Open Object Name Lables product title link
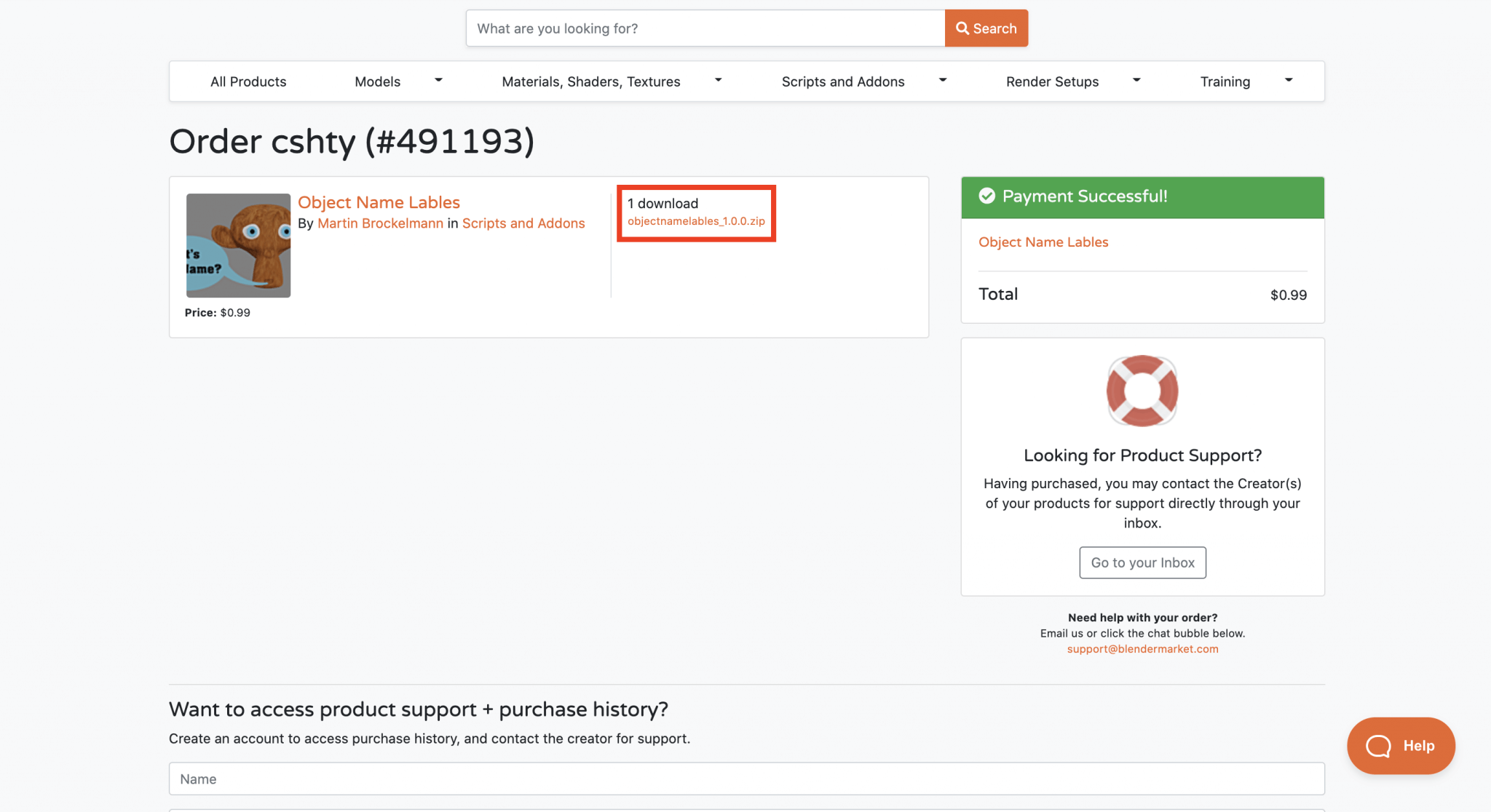Screen dimensions: 1491x812 coord(379,202)
